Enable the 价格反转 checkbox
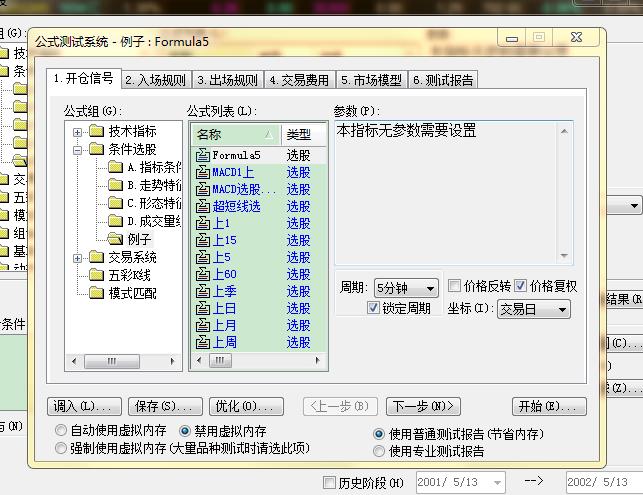 pos(454,285)
